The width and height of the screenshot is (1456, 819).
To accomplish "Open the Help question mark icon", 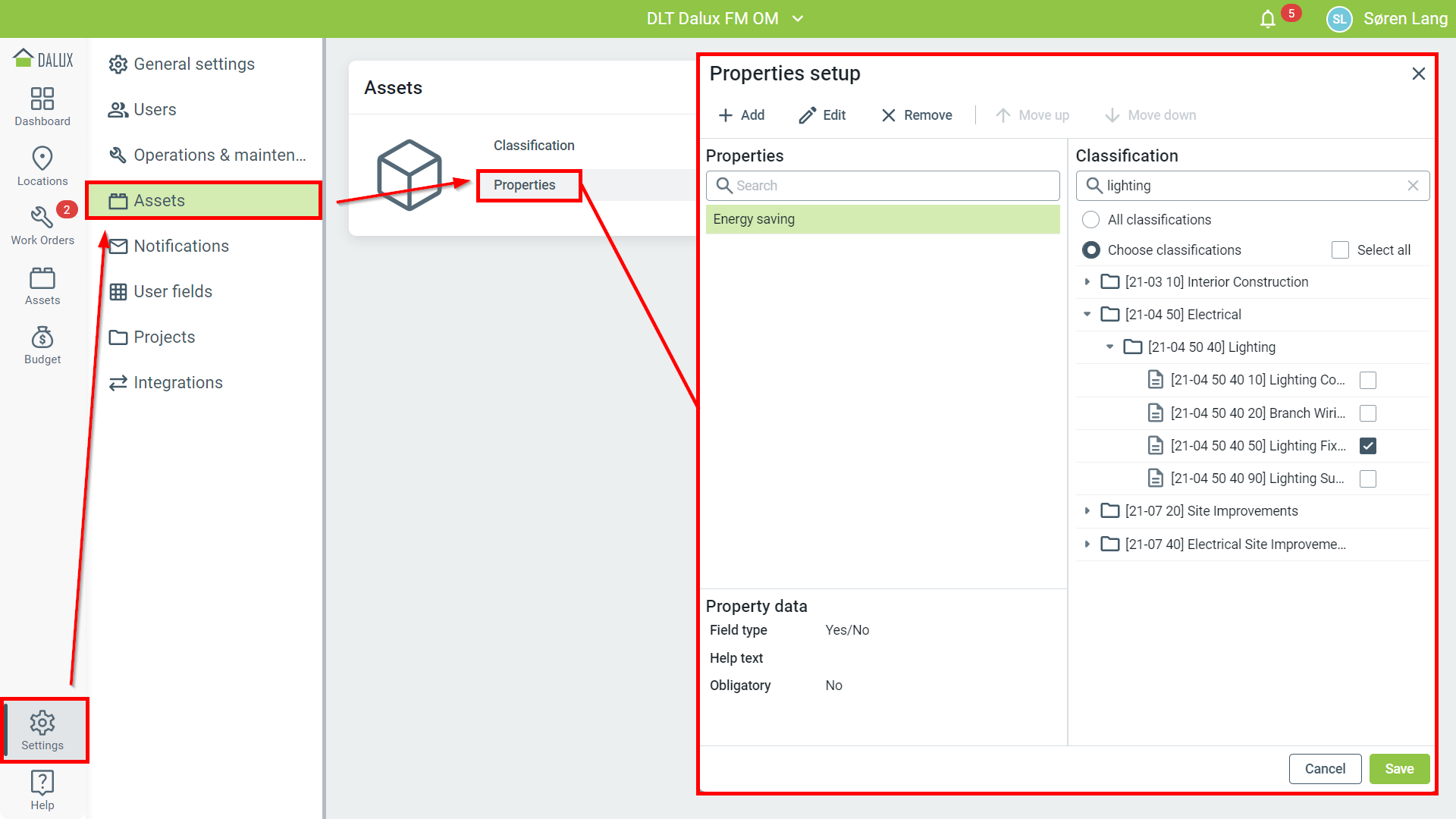I will tap(42, 783).
